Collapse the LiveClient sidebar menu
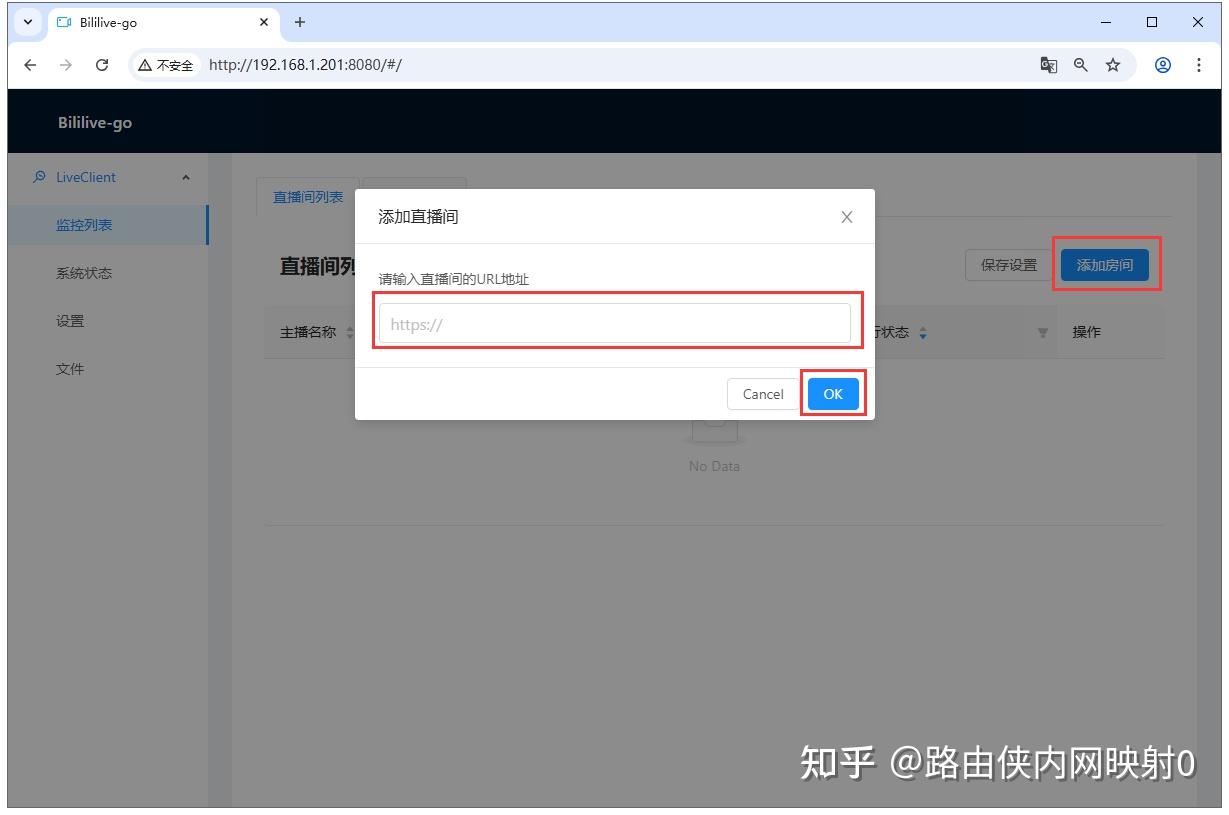This screenshot has height=815, width=1229. 185,178
